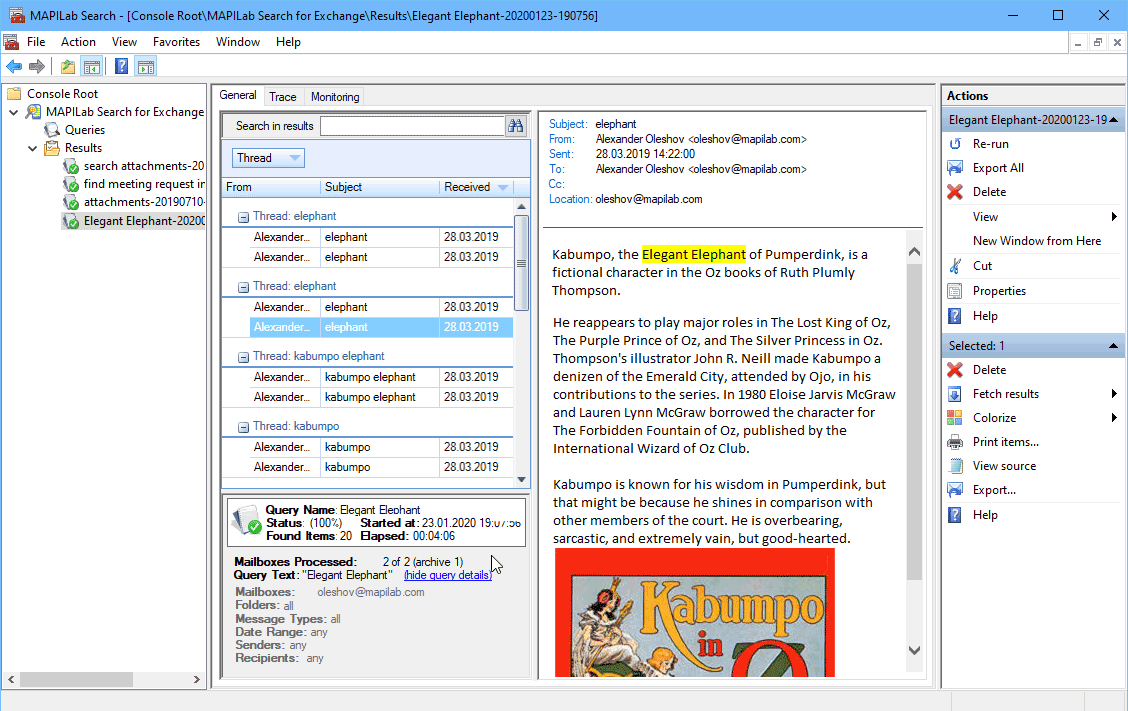1128x711 pixels.
Task: Click New Window from Here
Action: click(1037, 241)
